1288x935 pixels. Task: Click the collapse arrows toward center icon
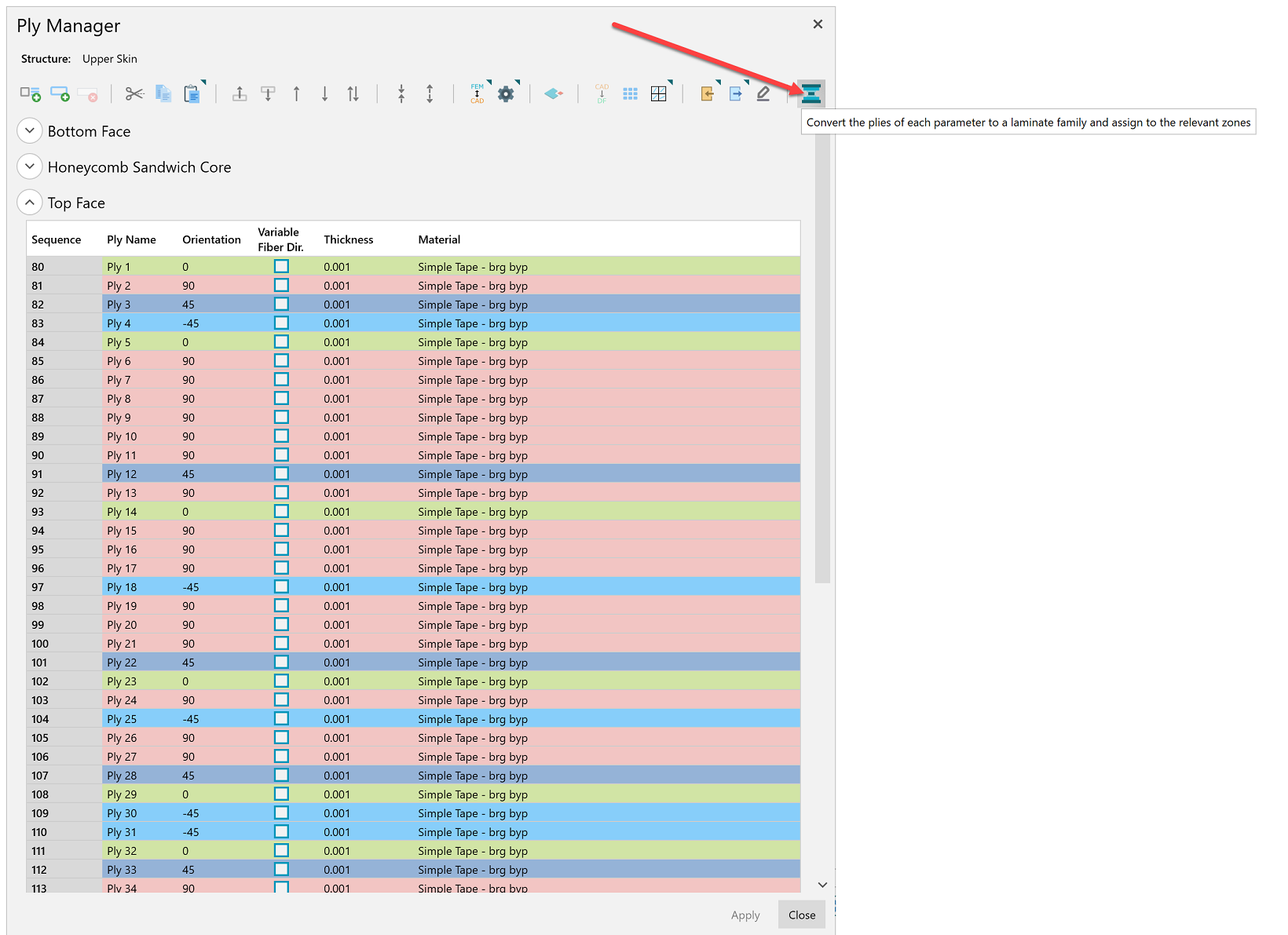click(401, 94)
